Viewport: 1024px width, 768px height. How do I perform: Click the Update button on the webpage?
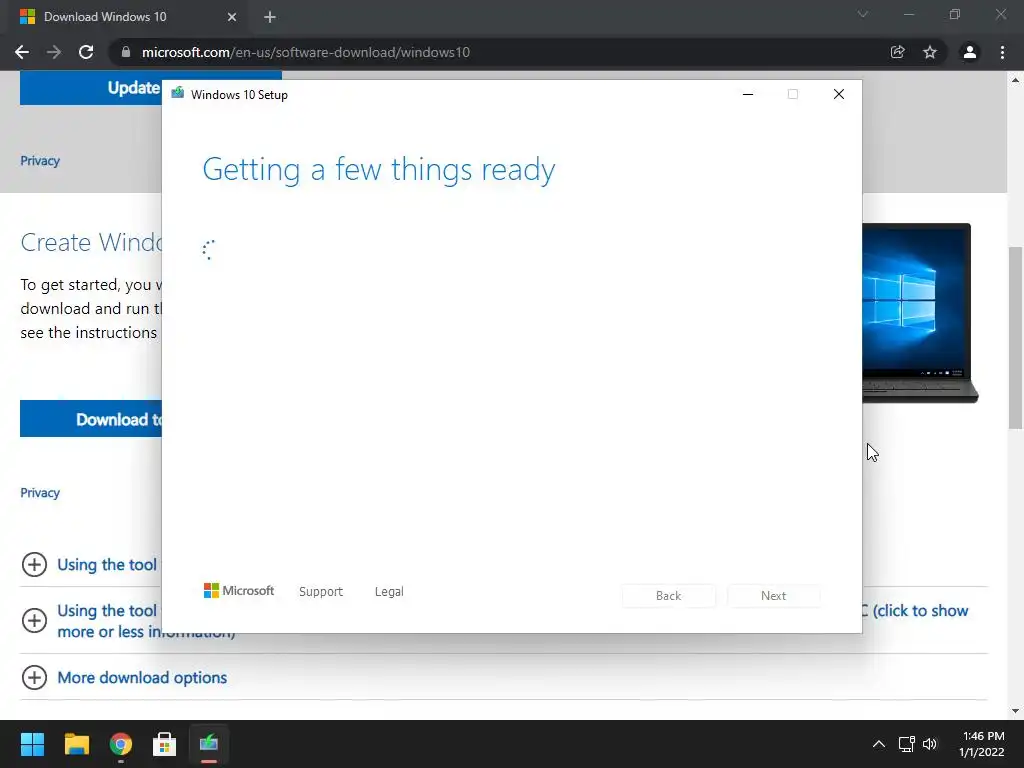[91, 88]
